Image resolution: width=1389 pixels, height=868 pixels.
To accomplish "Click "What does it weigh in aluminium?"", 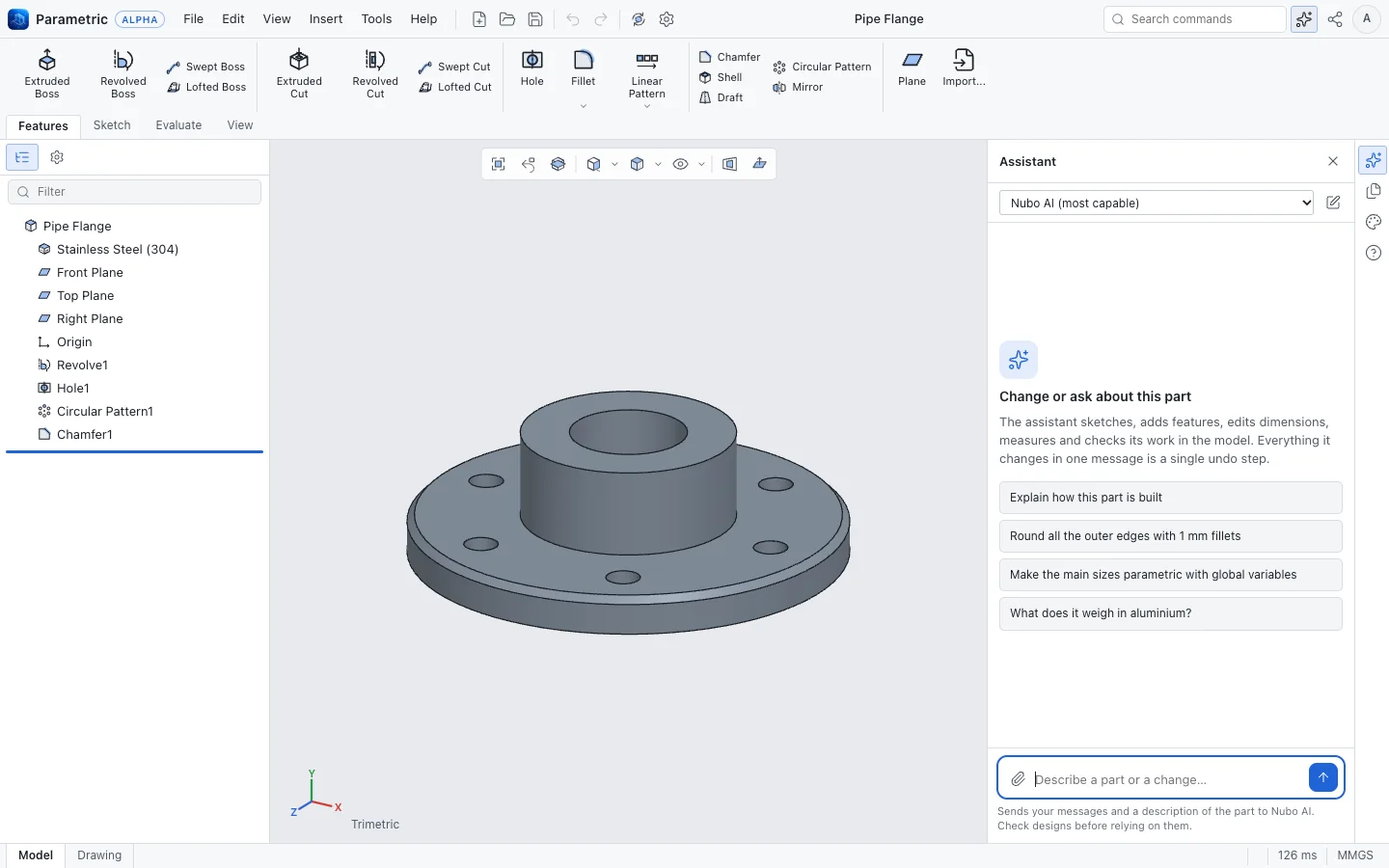I will click(1171, 613).
